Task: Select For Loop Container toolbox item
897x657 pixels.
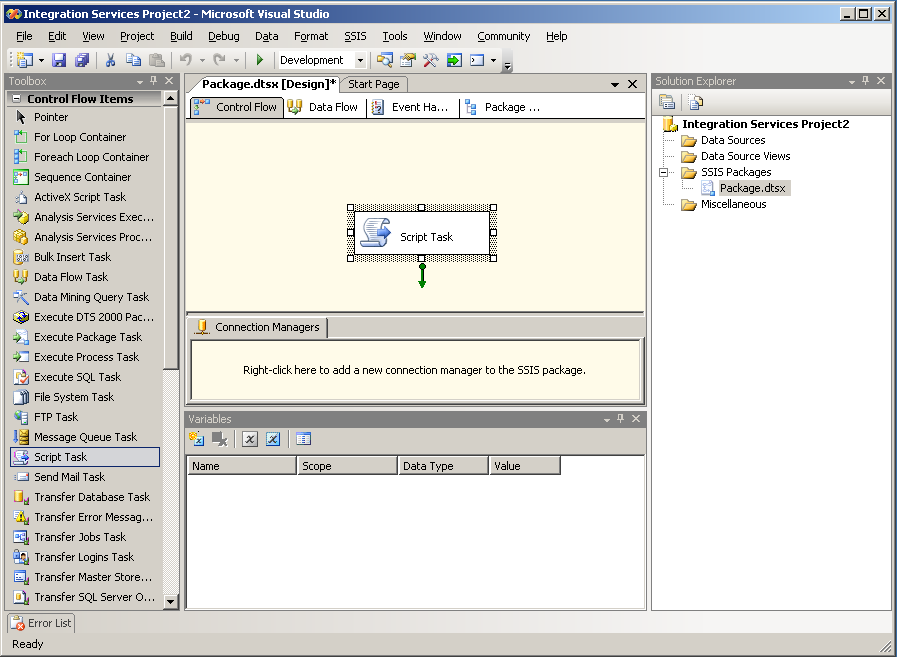Action: click(x=85, y=137)
